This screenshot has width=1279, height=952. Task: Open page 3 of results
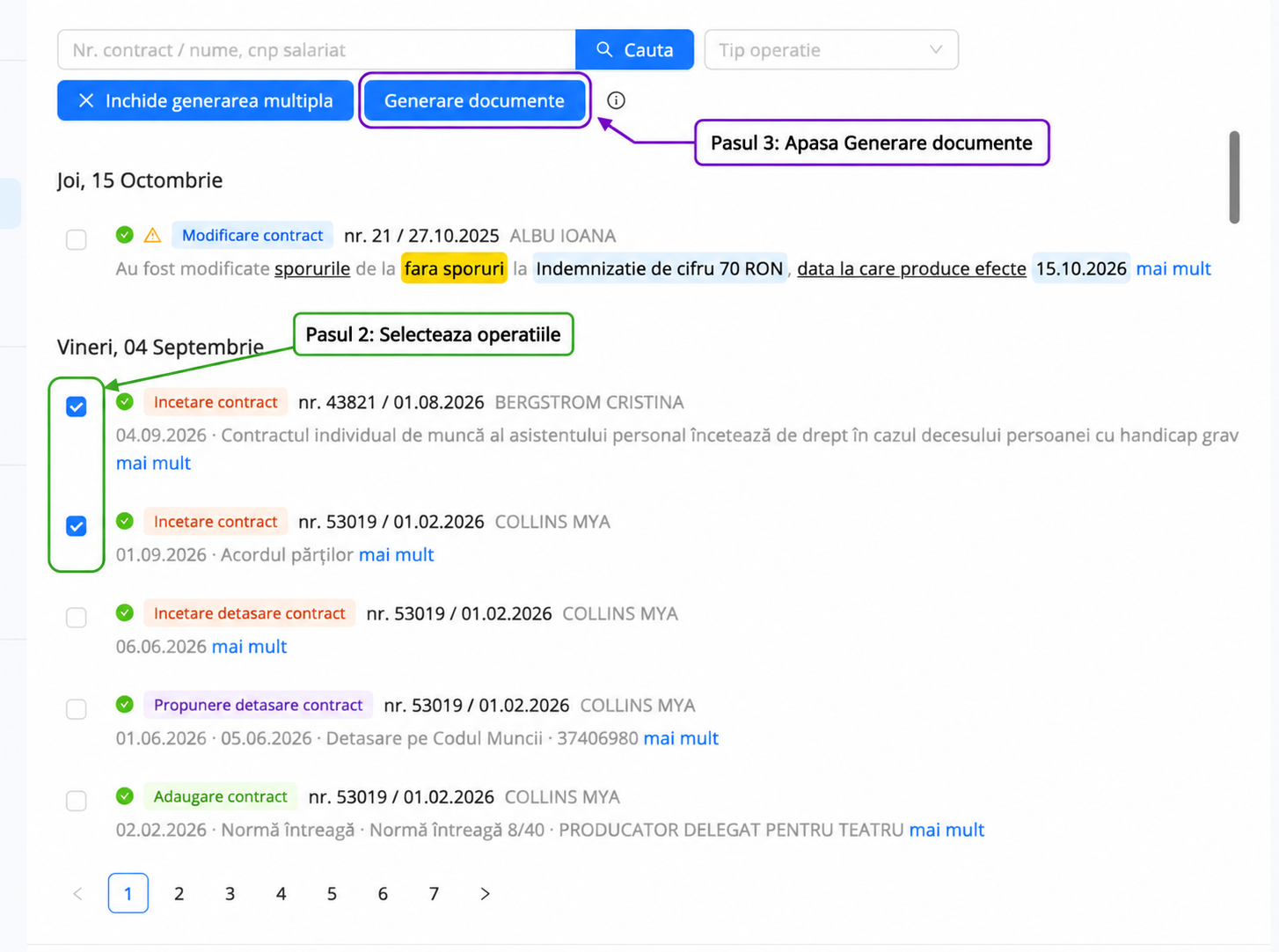230,894
